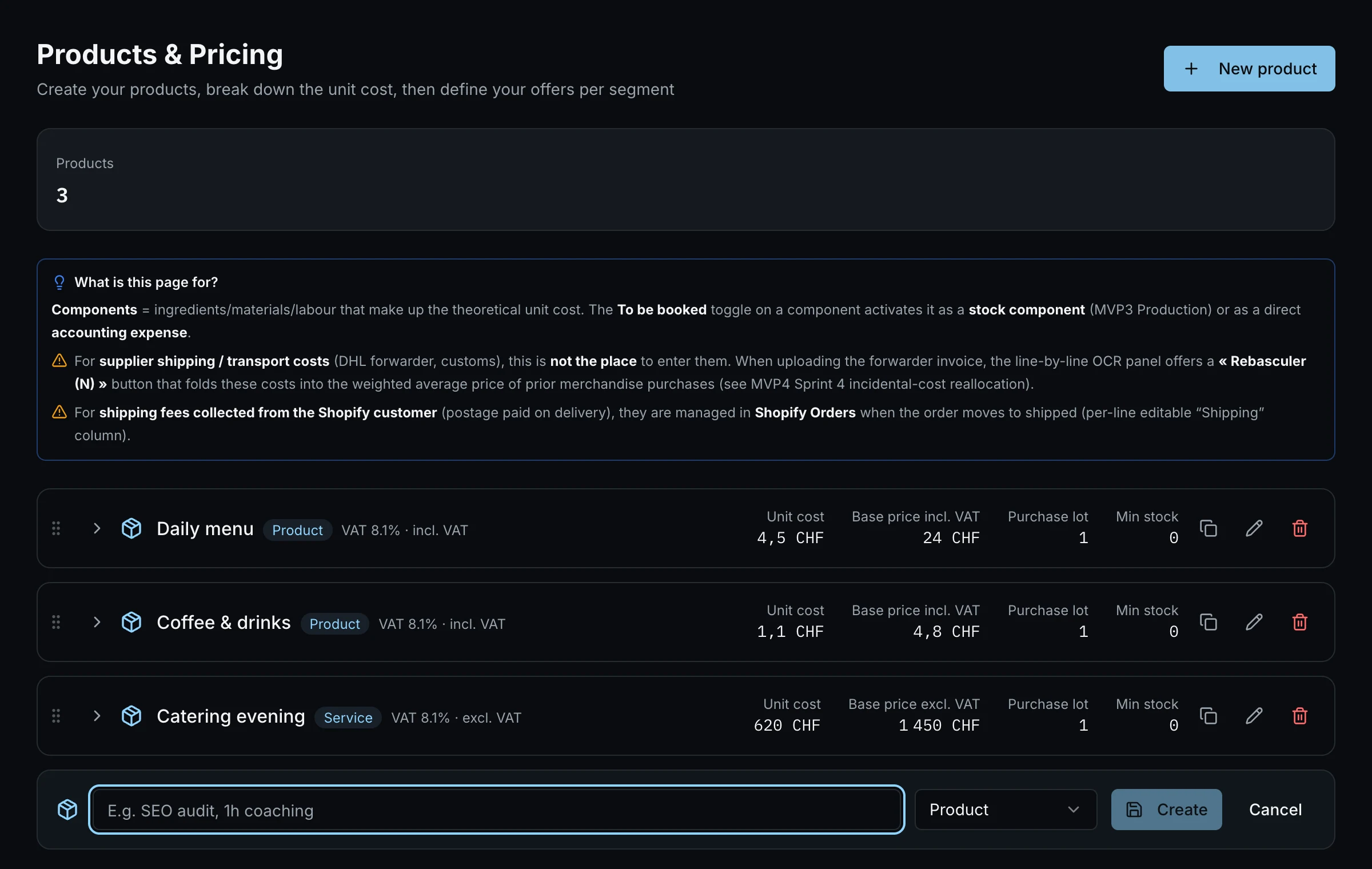Image resolution: width=1372 pixels, height=869 pixels.
Task: Delete the Daily menu product
Action: [x=1299, y=528]
